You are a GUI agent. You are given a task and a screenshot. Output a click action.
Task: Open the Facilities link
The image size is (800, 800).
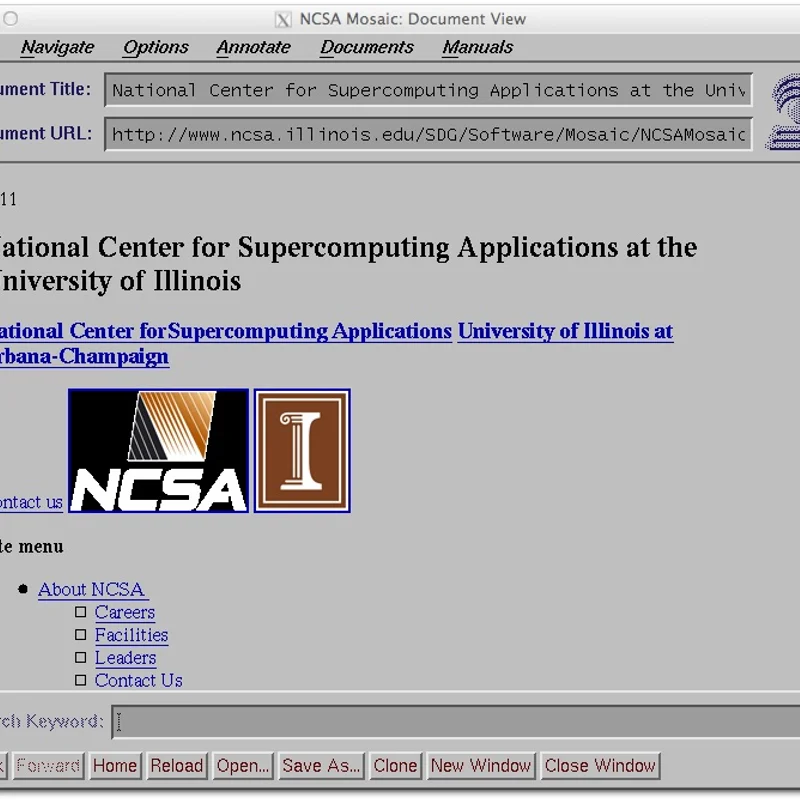pyautogui.click(x=131, y=635)
